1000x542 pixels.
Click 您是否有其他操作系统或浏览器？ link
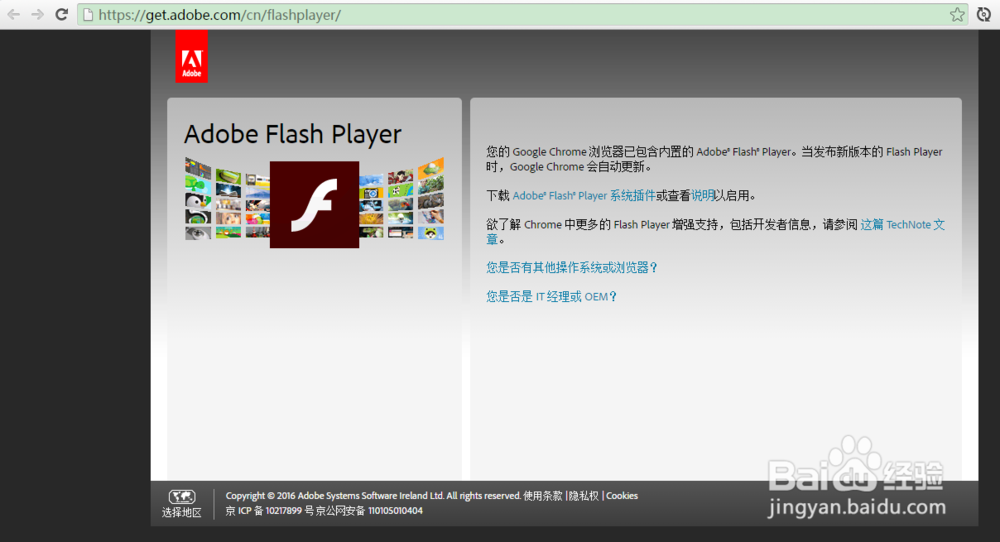coord(572,268)
